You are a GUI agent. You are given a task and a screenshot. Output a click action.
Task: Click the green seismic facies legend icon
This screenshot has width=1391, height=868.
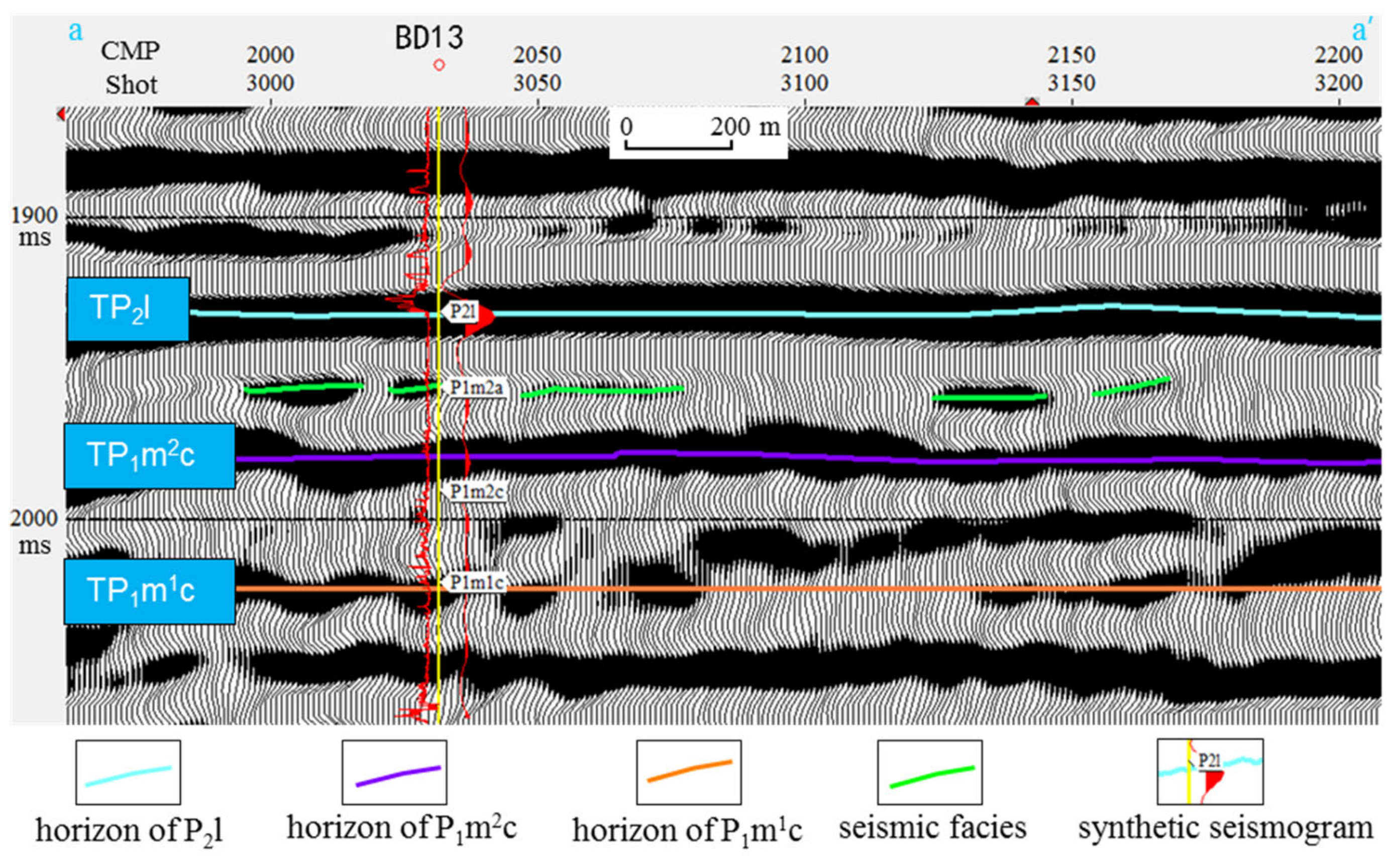[x=929, y=772]
